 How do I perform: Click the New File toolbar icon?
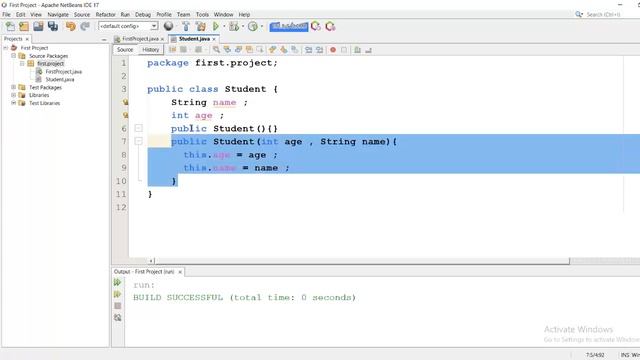[10, 27]
